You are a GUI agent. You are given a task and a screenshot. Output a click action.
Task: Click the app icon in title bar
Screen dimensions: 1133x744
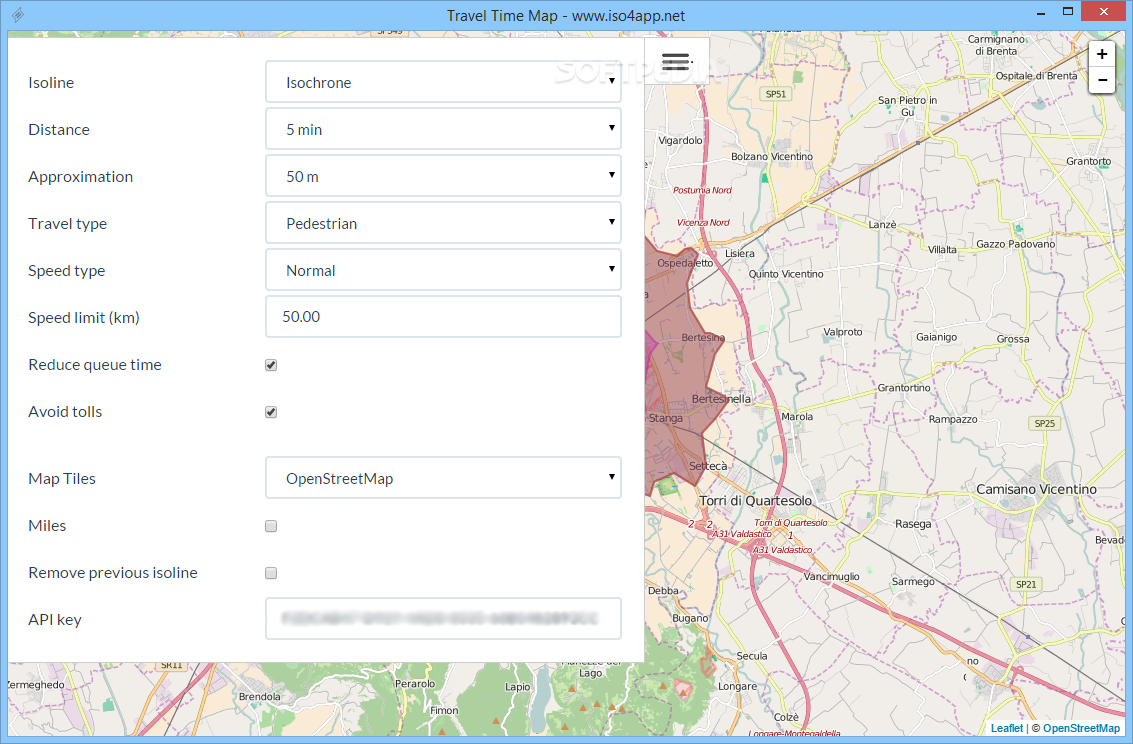click(18, 14)
